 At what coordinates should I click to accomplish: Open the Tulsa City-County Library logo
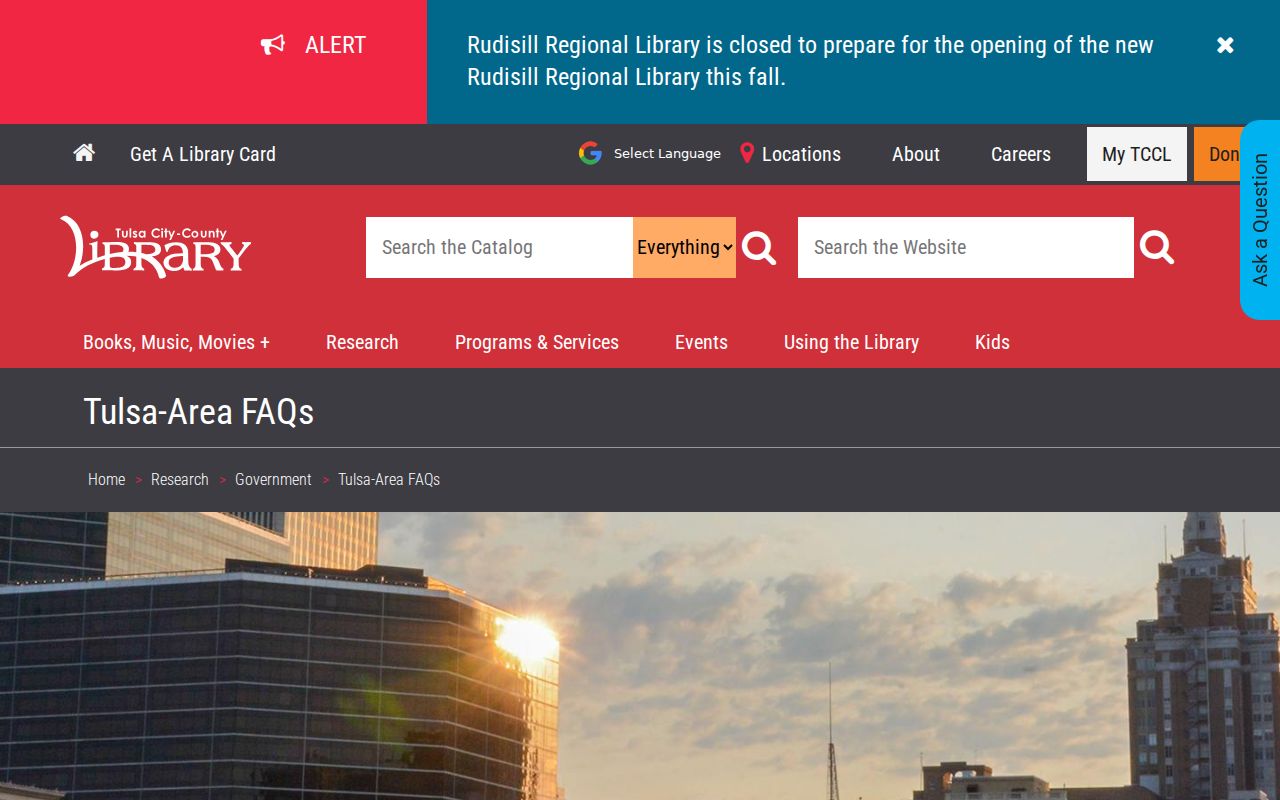pyautogui.click(x=155, y=246)
